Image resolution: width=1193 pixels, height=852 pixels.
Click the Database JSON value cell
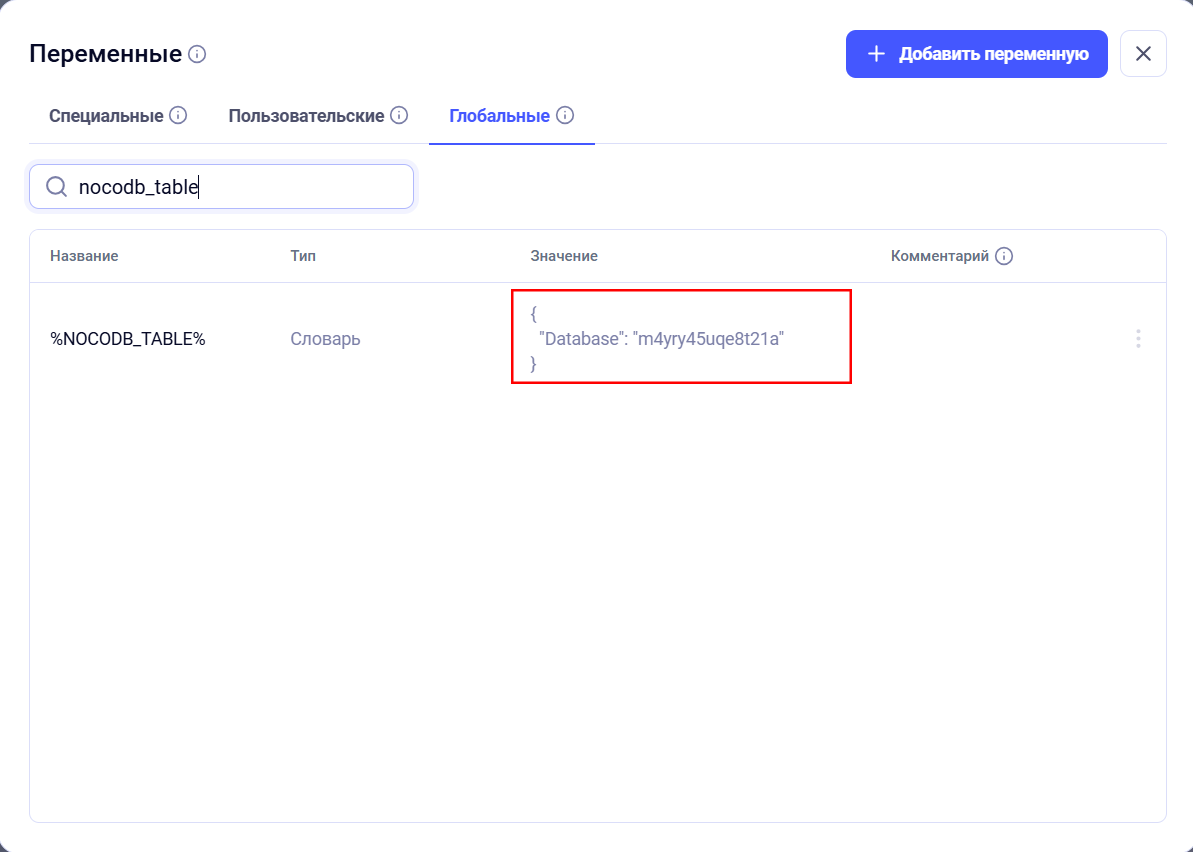660,339
